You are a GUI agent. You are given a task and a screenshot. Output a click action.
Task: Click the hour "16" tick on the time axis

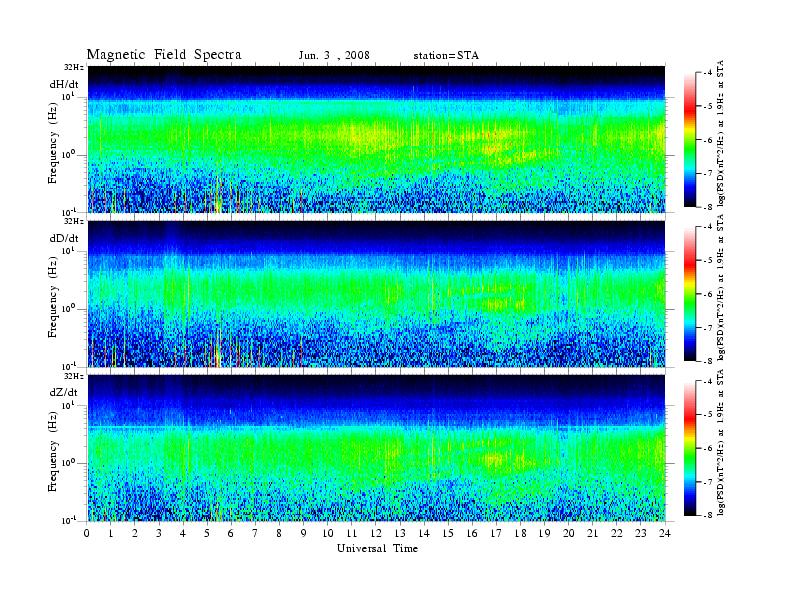pos(472,533)
